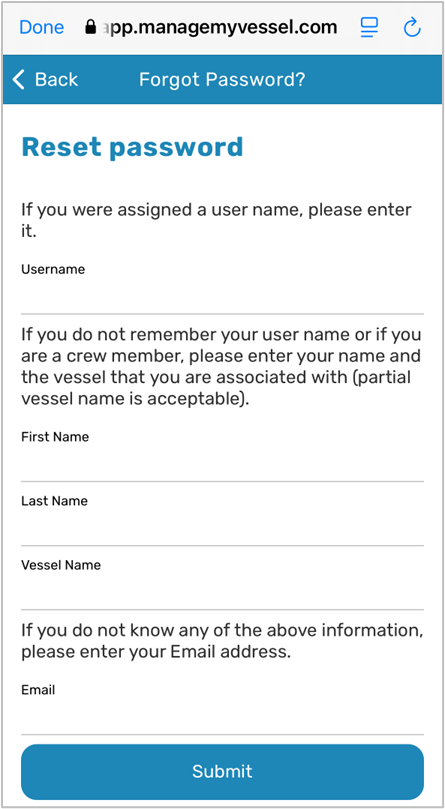Focus the Vessel Name input field
Screen dimensions: 445x809
222,591
